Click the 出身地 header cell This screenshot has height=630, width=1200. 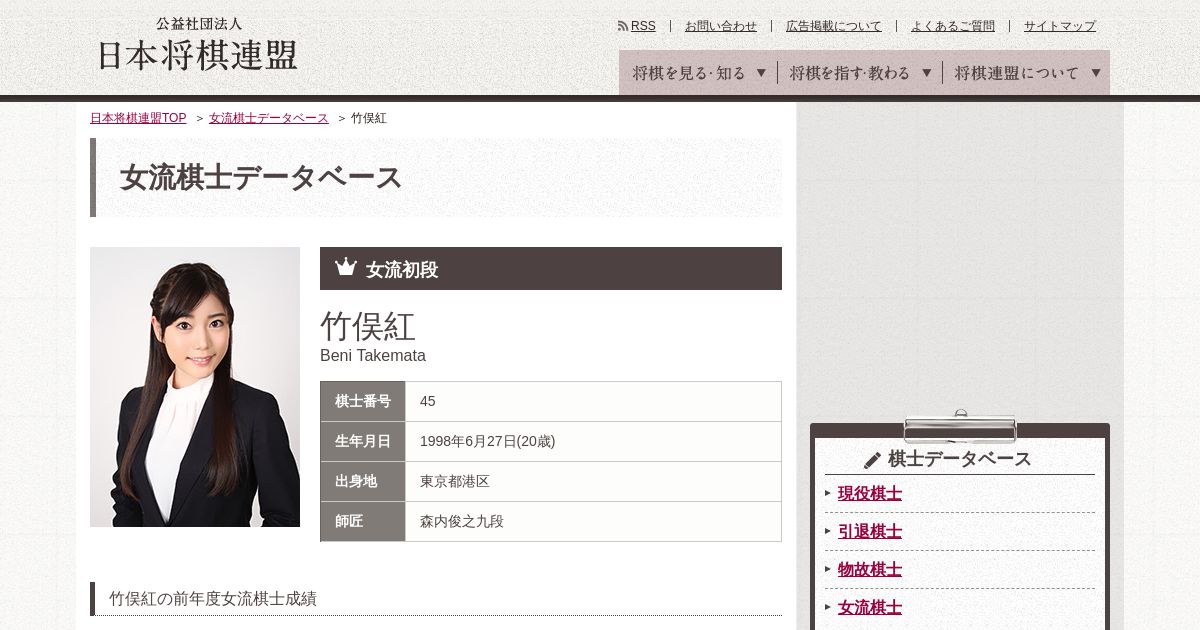(x=363, y=481)
